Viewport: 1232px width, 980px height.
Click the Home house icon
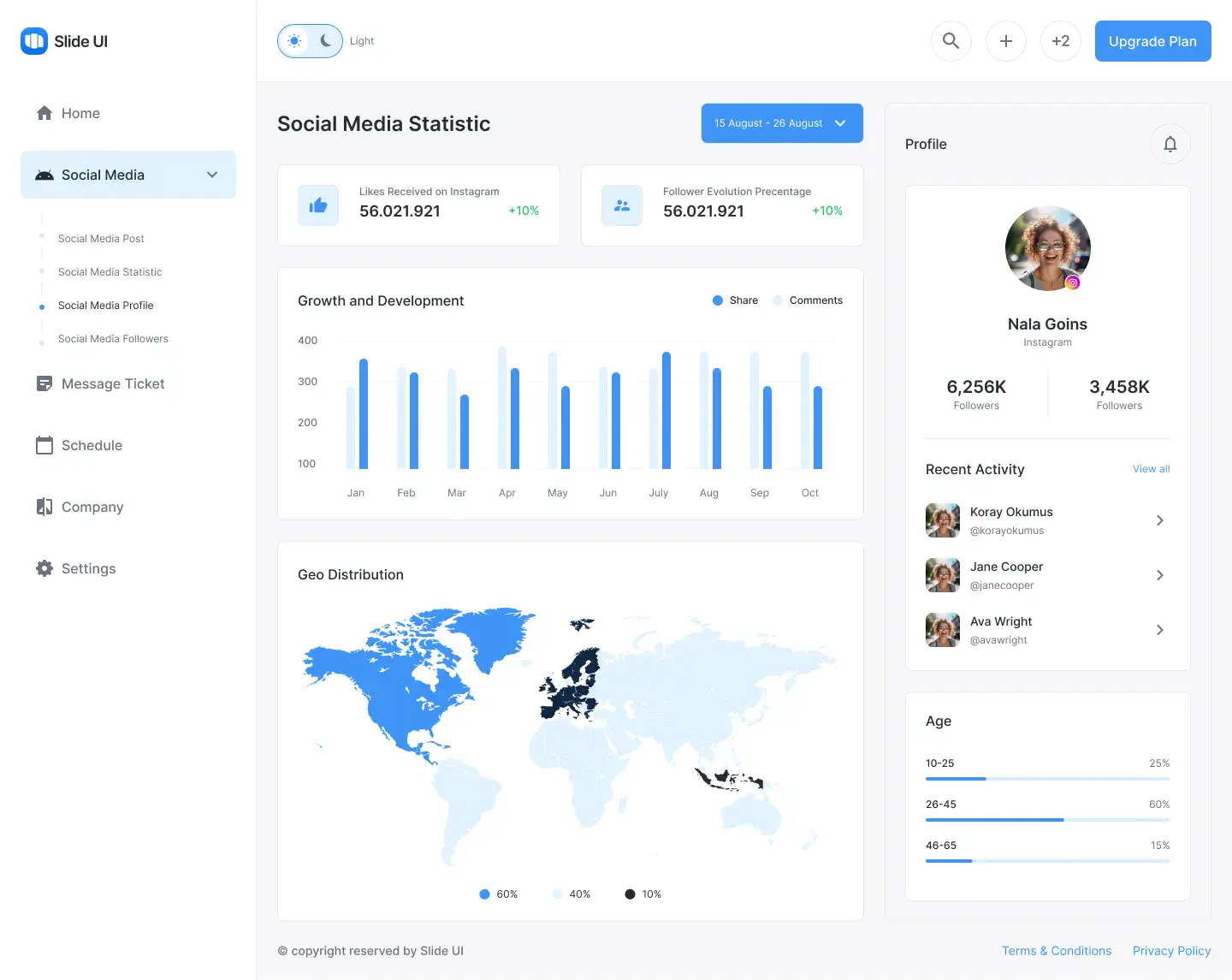click(44, 113)
